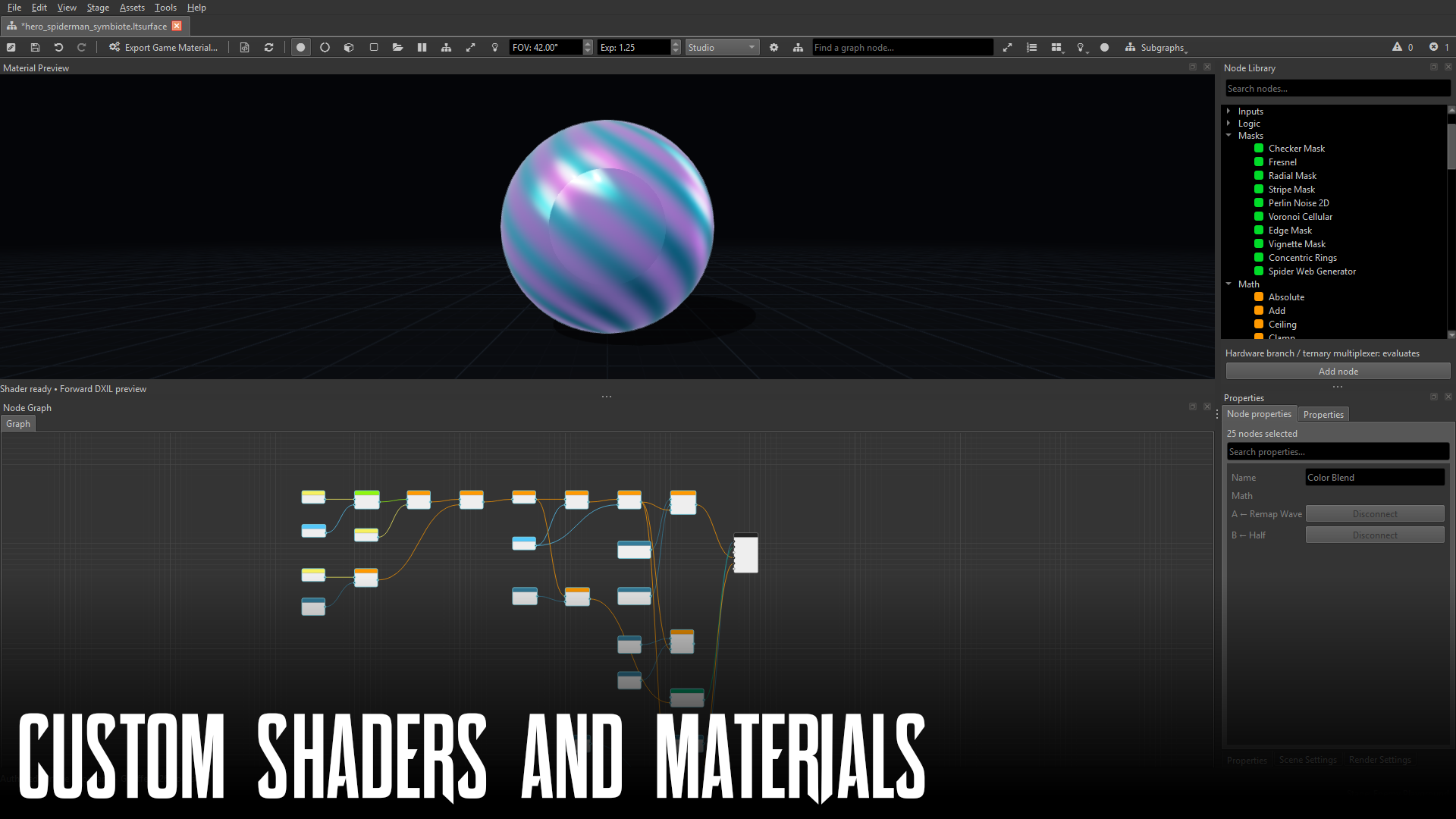Open the graph lightbulb dropdown icon
The width and height of the screenshot is (1456, 819).
[1082, 47]
